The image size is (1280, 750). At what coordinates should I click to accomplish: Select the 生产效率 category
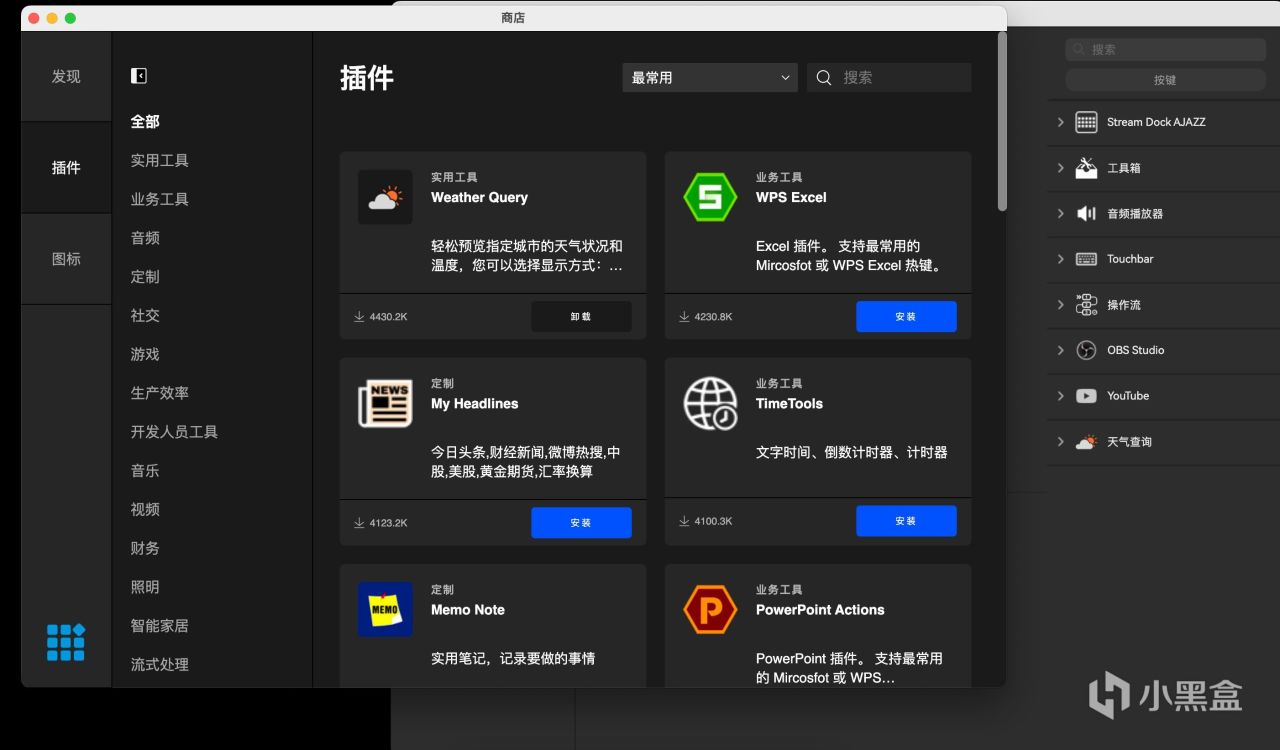[x=160, y=393]
